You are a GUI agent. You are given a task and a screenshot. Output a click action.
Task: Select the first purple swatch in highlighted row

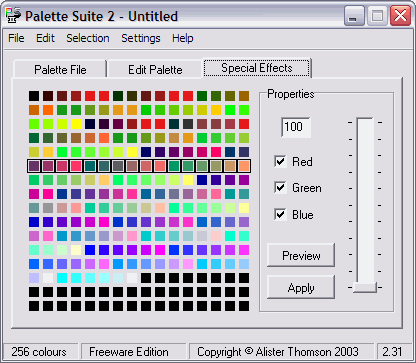pos(34,166)
